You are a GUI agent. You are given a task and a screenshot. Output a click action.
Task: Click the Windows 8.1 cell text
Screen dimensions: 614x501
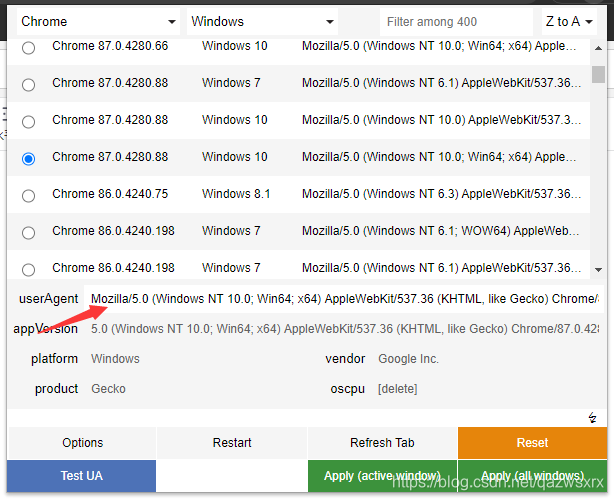pyautogui.click(x=236, y=194)
